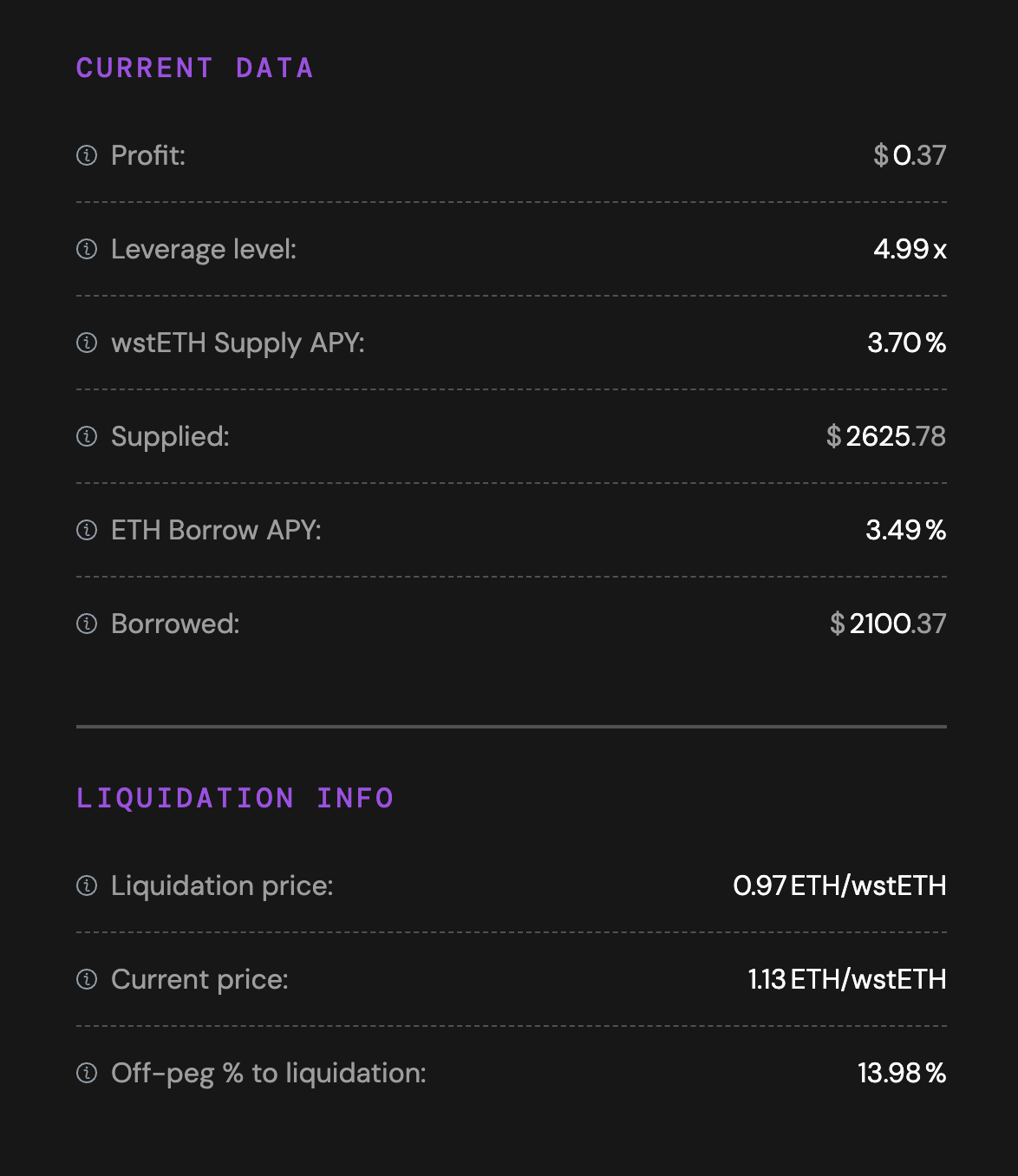Viewport: 1018px width, 1176px height.
Task: Click the 3.70% supply APY value
Action: click(x=906, y=343)
